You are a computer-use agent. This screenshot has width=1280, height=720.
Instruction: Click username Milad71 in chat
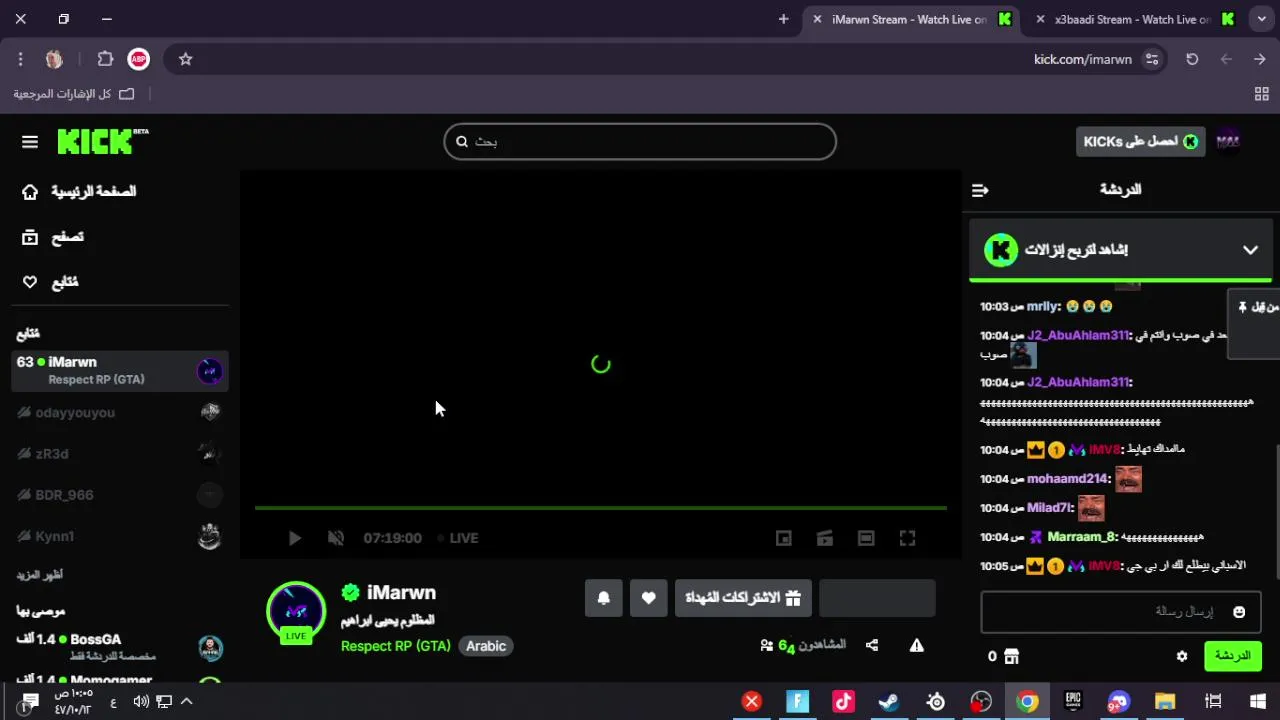click(x=1050, y=508)
